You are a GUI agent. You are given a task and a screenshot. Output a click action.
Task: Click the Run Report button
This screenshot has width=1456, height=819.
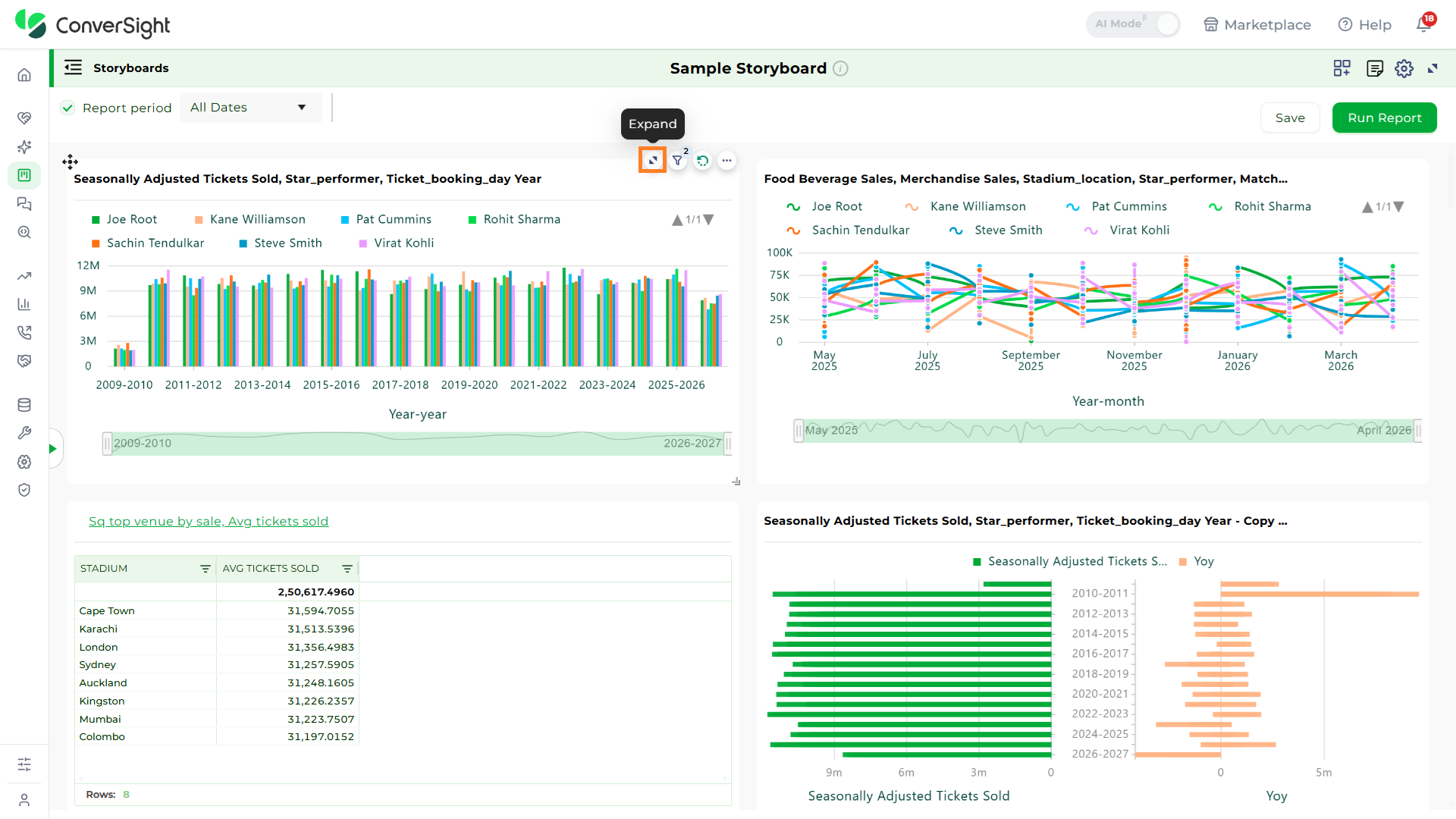pyautogui.click(x=1384, y=118)
